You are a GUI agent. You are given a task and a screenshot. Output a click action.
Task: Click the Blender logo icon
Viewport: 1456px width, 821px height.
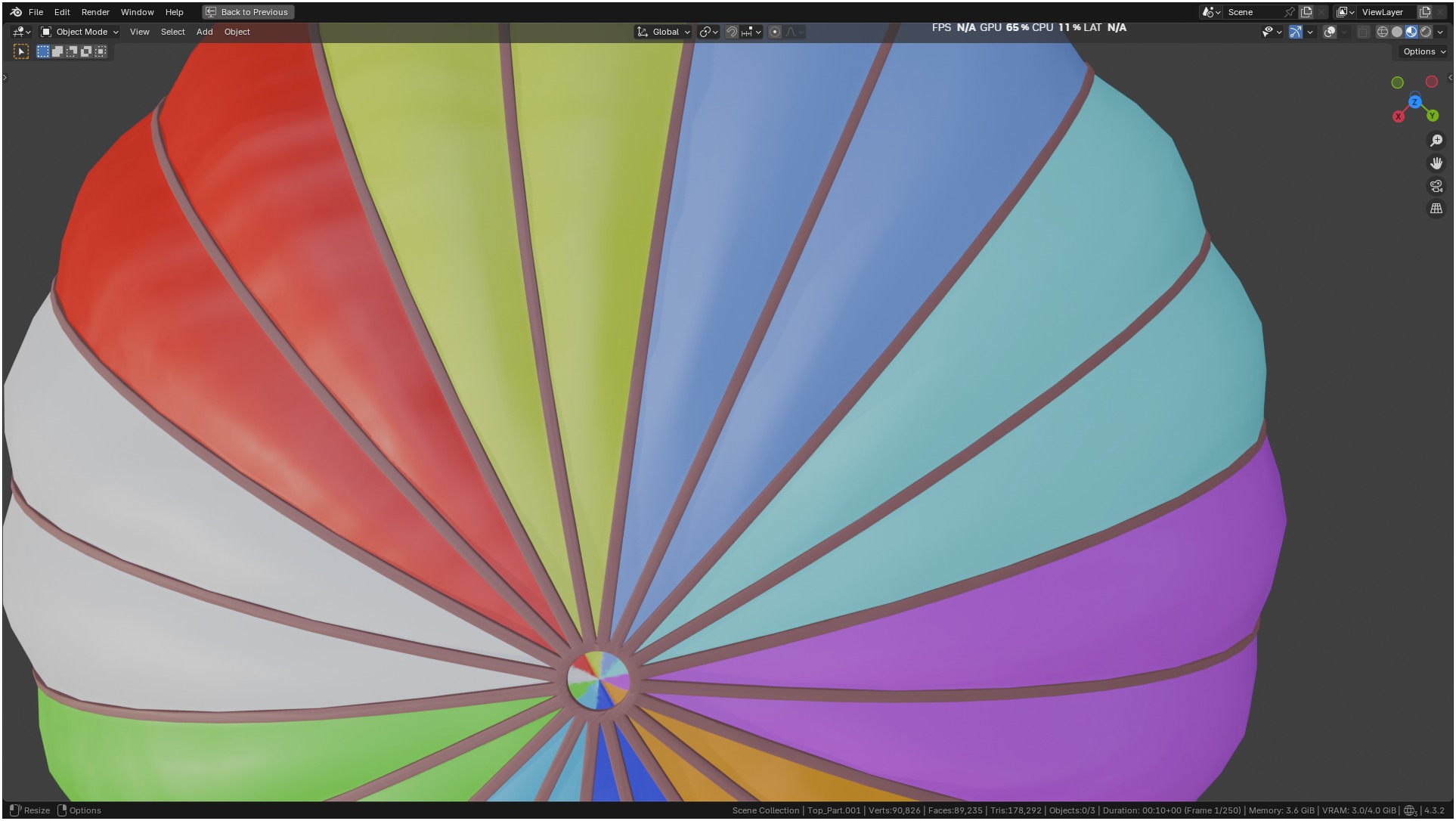16,12
